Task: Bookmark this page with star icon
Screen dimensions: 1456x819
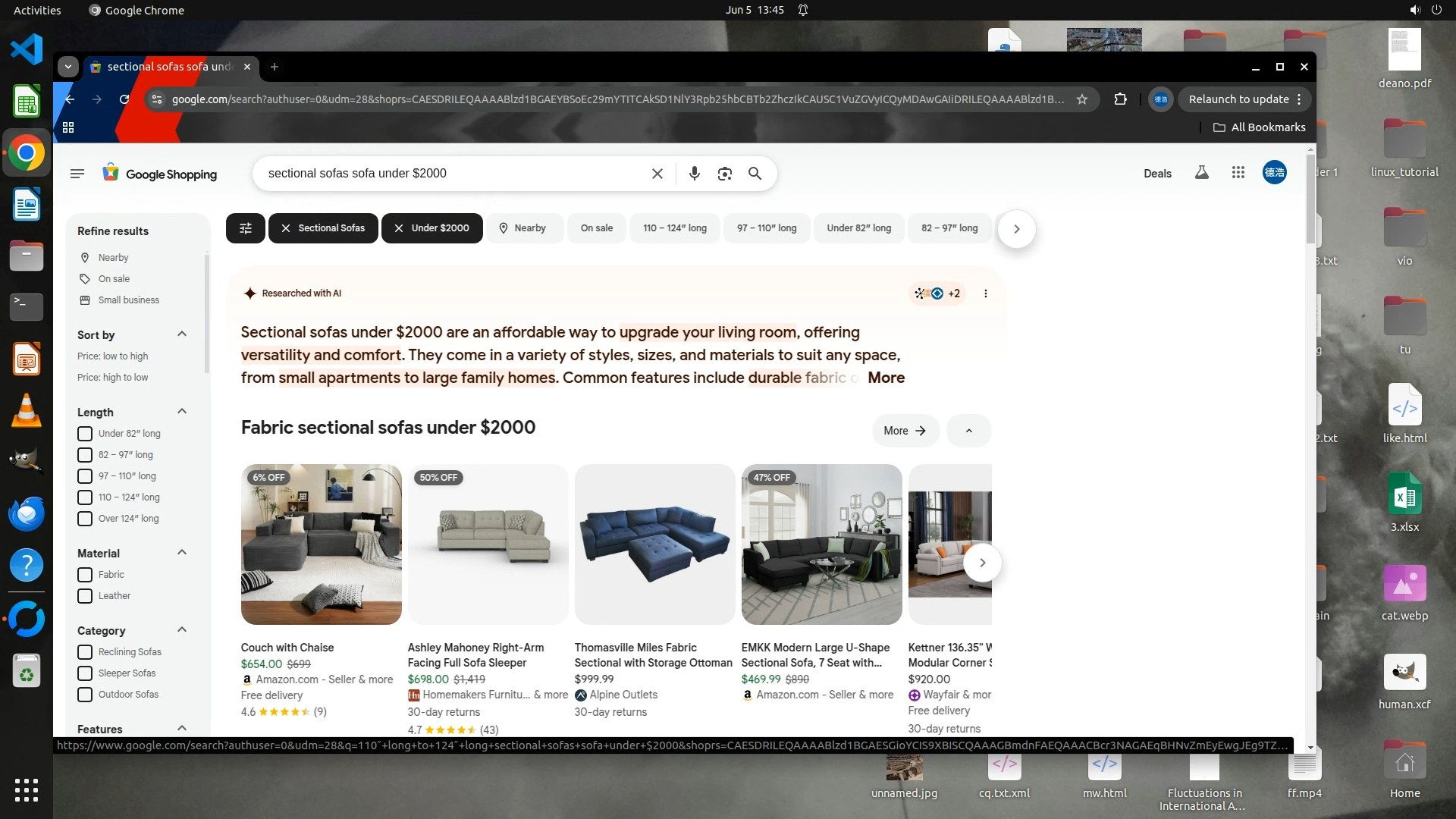Action: pyautogui.click(x=1082, y=99)
